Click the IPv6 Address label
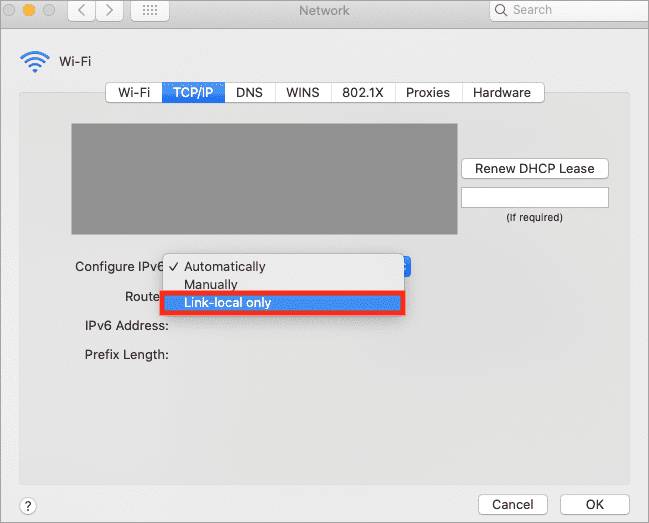 tap(127, 326)
